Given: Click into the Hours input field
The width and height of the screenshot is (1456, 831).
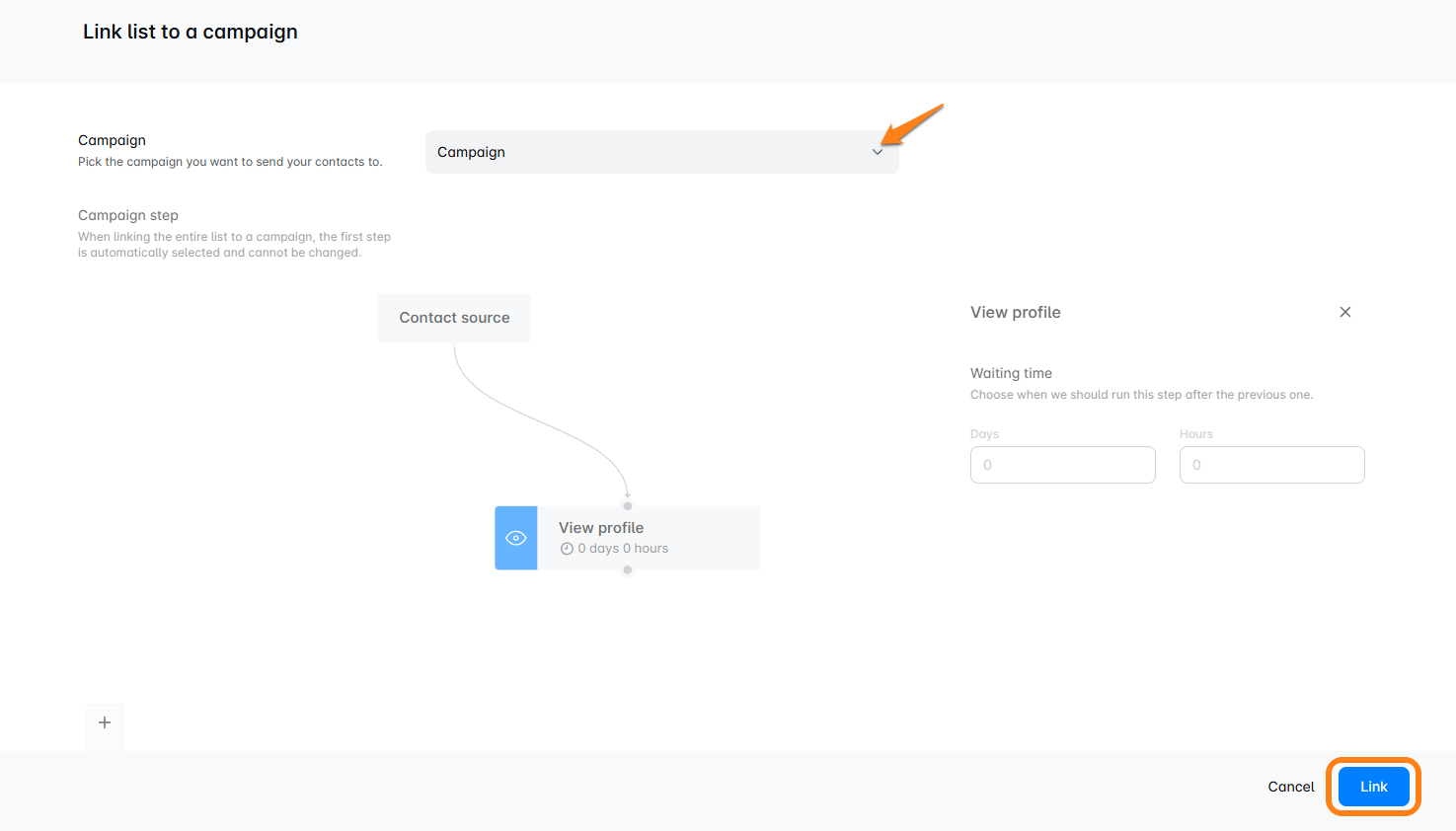Looking at the screenshot, I should (1271, 465).
